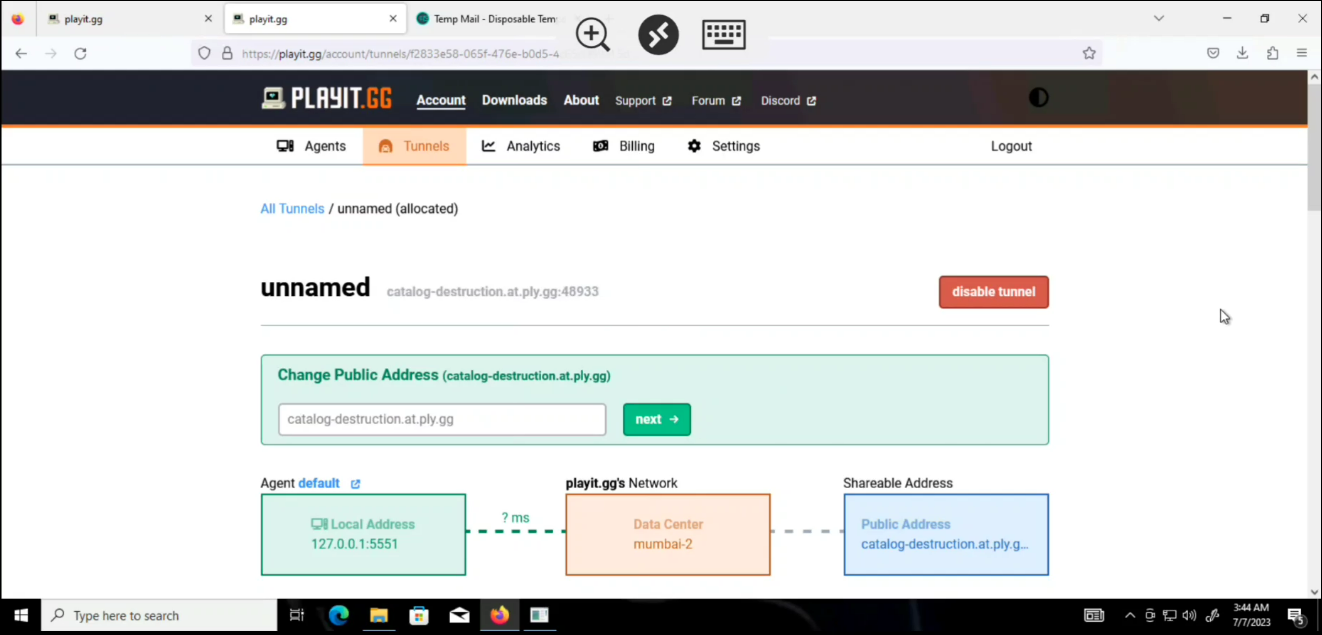Click the external link icon beside Agent default
1322x635 pixels.
pos(355,484)
